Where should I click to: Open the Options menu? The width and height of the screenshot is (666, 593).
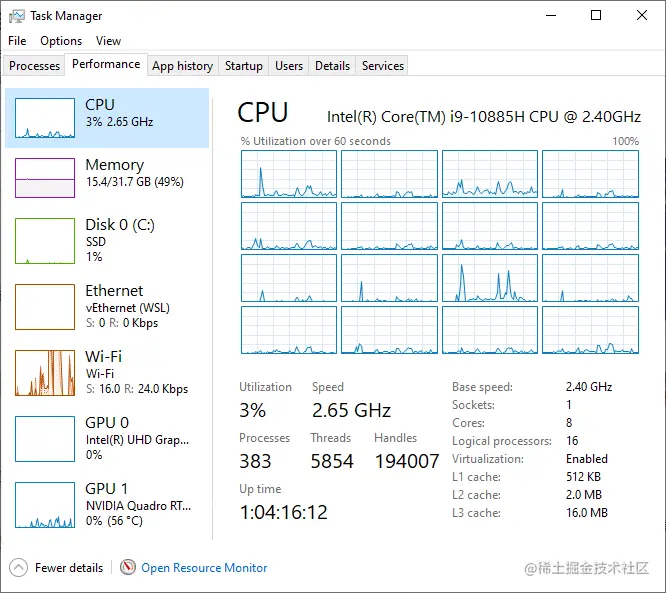click(x=61, y=41)
